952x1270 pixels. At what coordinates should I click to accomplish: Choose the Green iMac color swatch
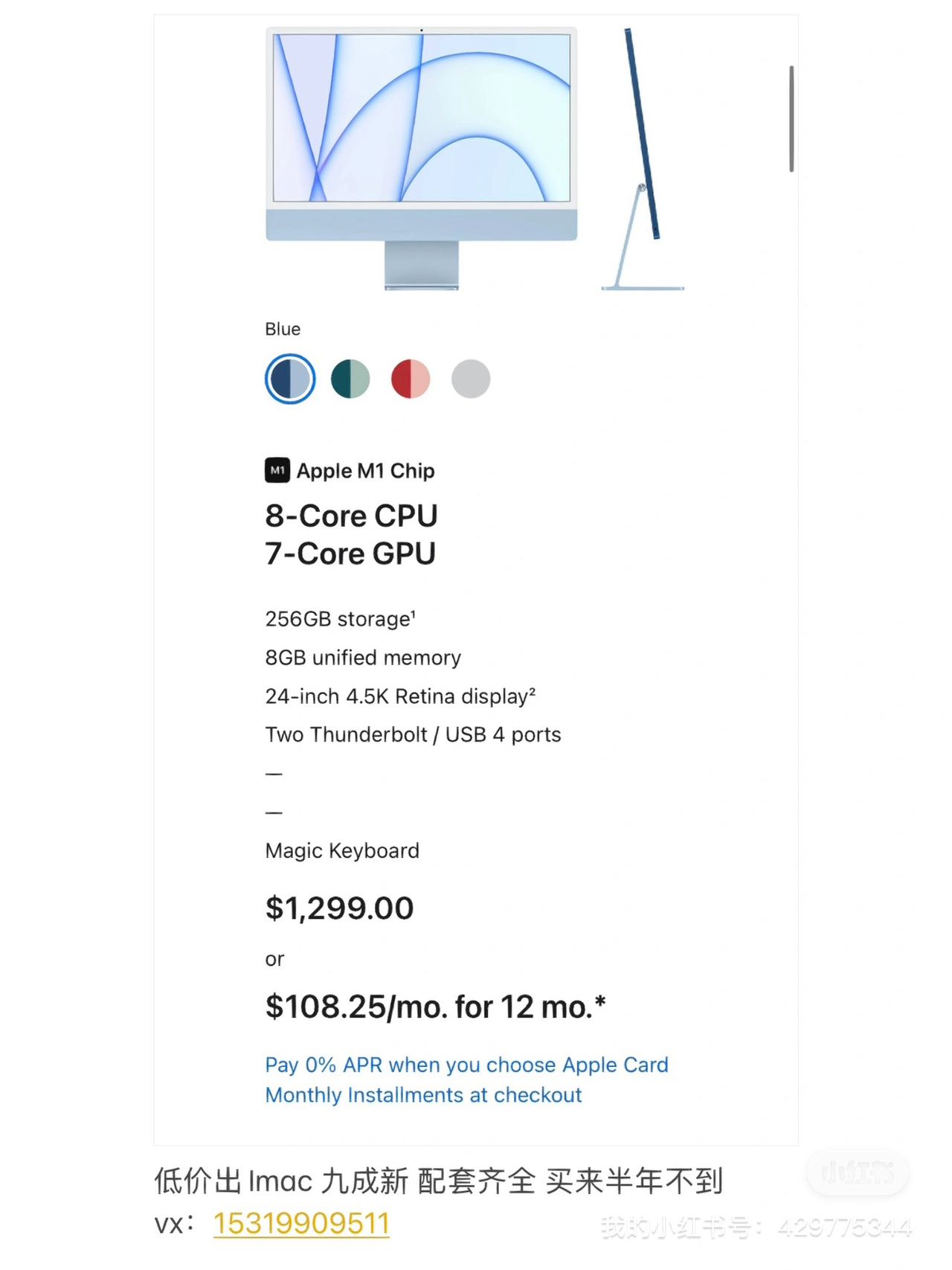(350, 379)
